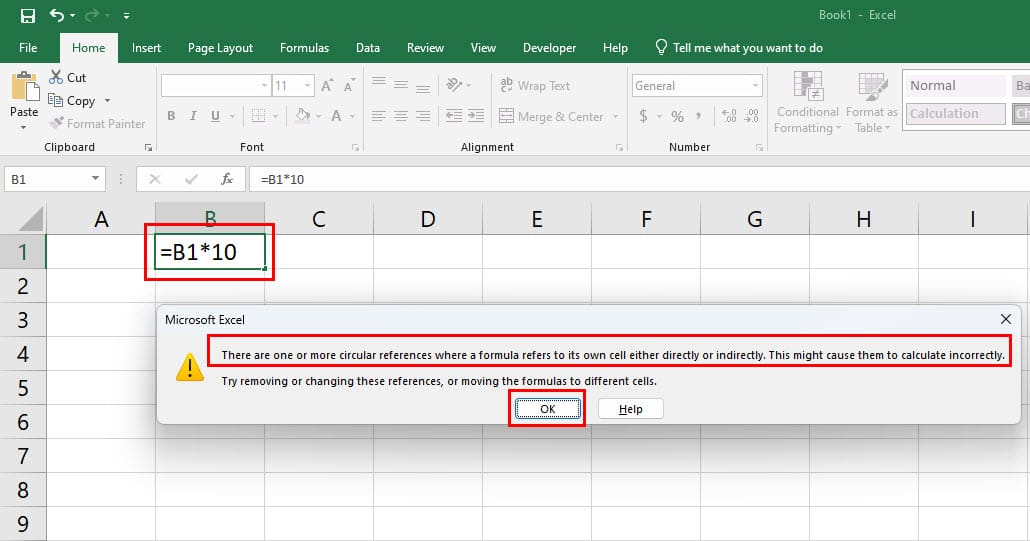The width and height of the screenshot is (1030, 541).
Task: Click the Orientation text angle icon
Action: coord(455,85)
